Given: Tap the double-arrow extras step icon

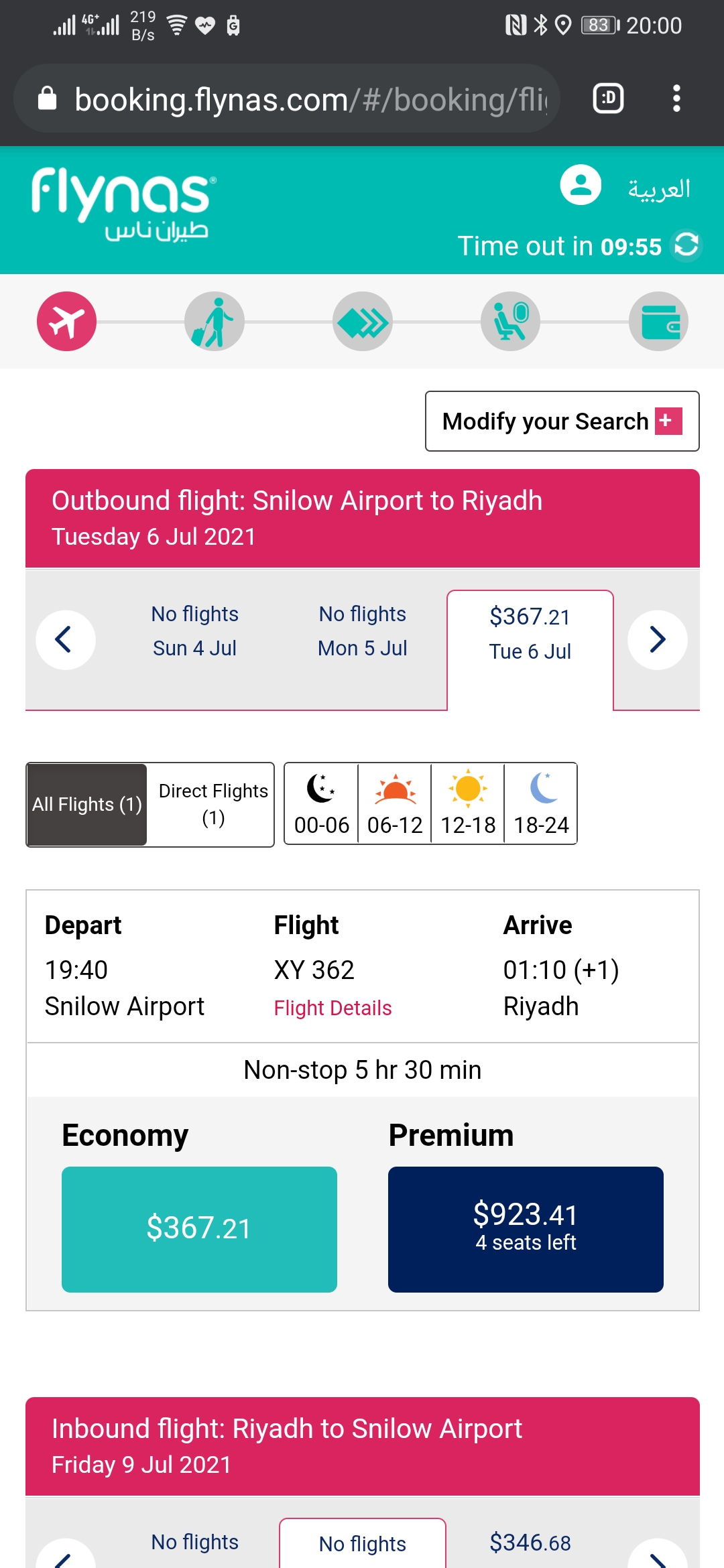Looking at the screenshot, I should point(363,322).
